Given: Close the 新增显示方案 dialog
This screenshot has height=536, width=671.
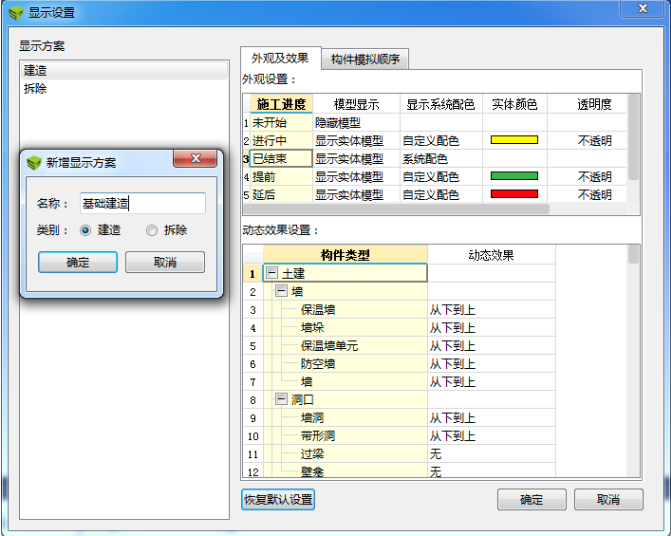Looking at the screenshot, I should (x=195, y=158).
